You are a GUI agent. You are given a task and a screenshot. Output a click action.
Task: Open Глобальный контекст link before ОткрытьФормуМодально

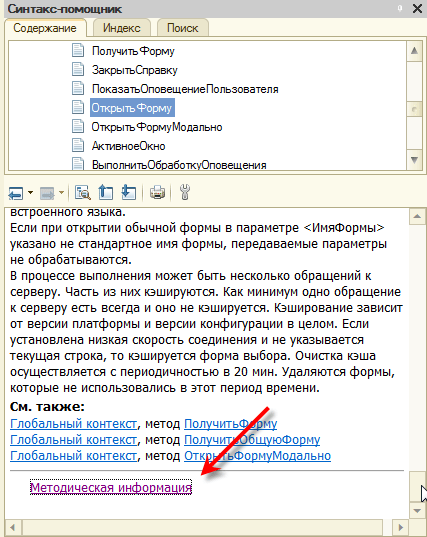(x=74, y=456)
